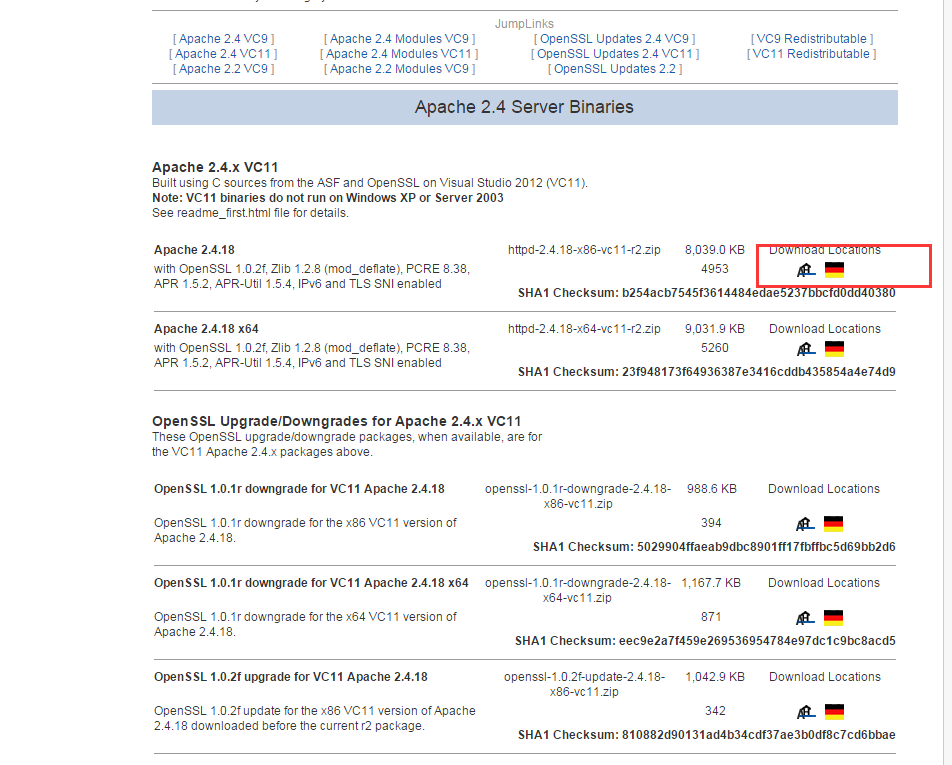Click German flag for openssl-1.0.1r-downgrade x64 package
The image size is (952, 765).
point(833,617)
